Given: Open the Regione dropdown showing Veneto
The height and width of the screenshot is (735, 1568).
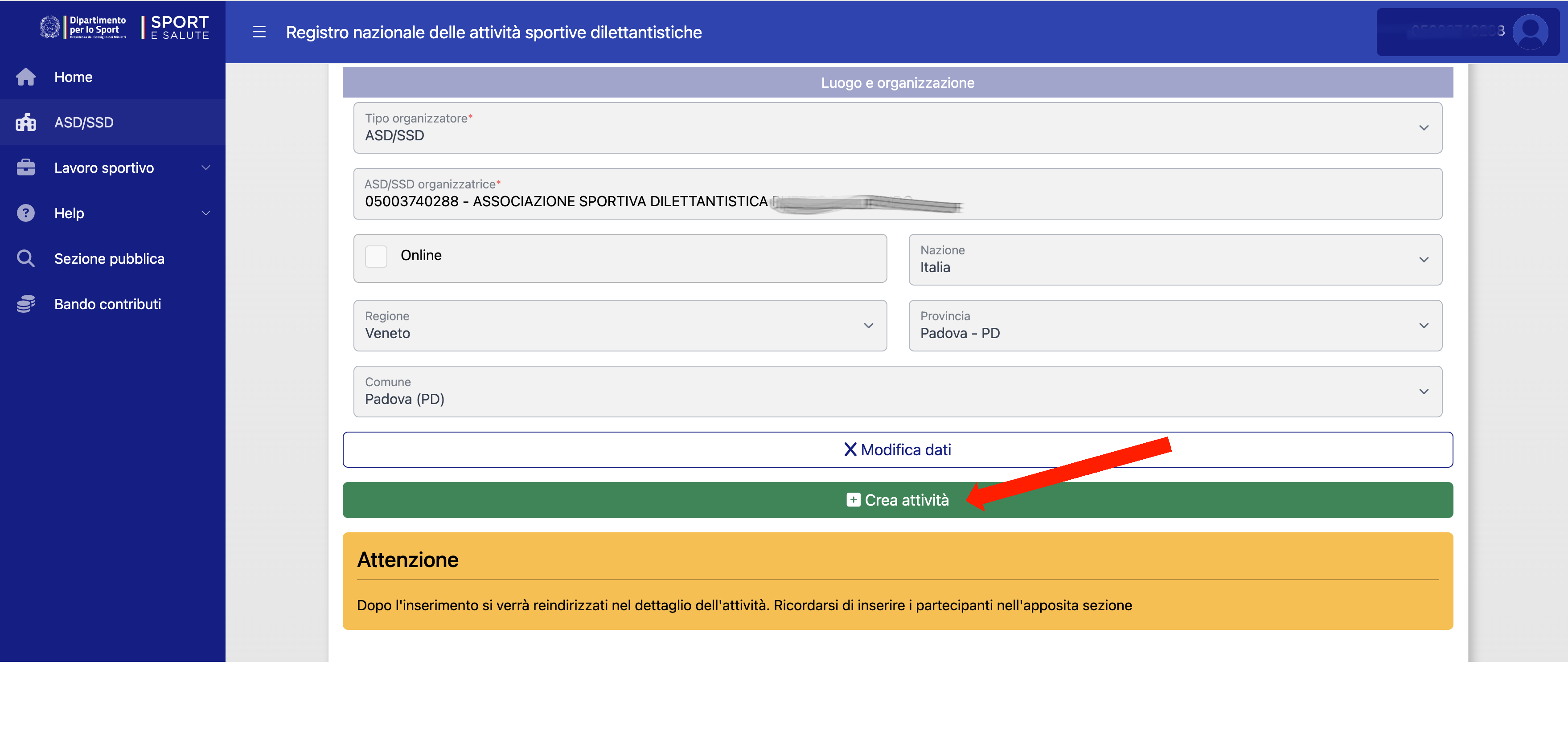Looking at the screenshot, I should click(620, 326).
